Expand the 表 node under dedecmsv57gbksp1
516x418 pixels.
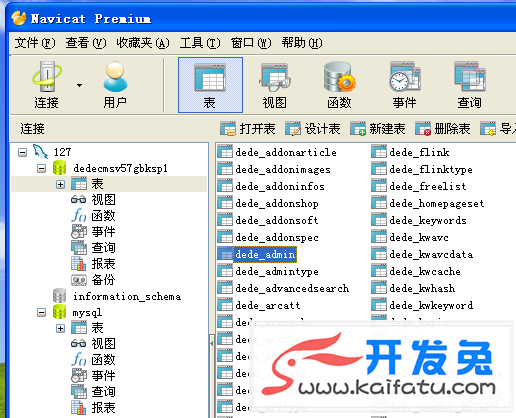pyautogui.click(x=60, y=184)
